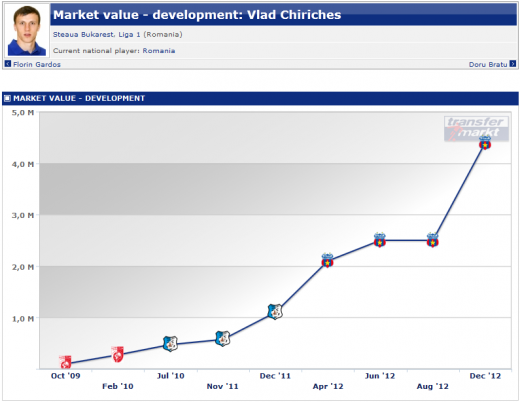
Task: Click the Oct '09 red club crest marker
Action: pos(65,362)
